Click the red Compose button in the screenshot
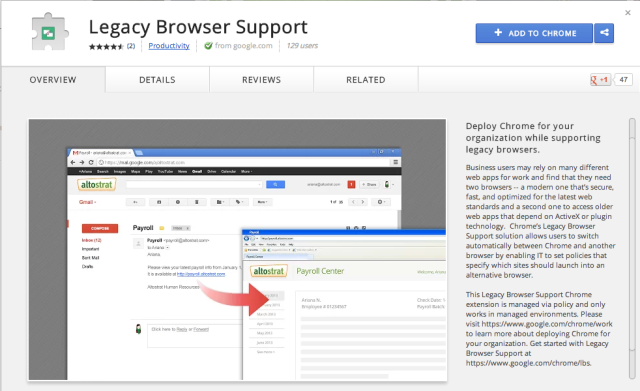Image resolution: width=640 pixels, height=391 pixels. pyautogui.click(x=100, y=229)
